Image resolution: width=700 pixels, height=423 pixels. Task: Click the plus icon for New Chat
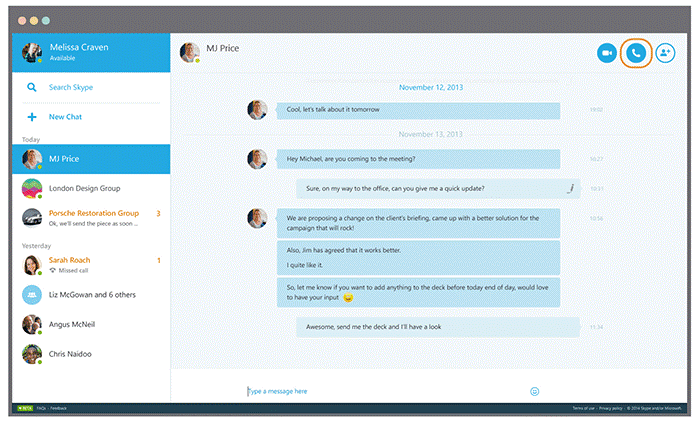pos(32,117)
